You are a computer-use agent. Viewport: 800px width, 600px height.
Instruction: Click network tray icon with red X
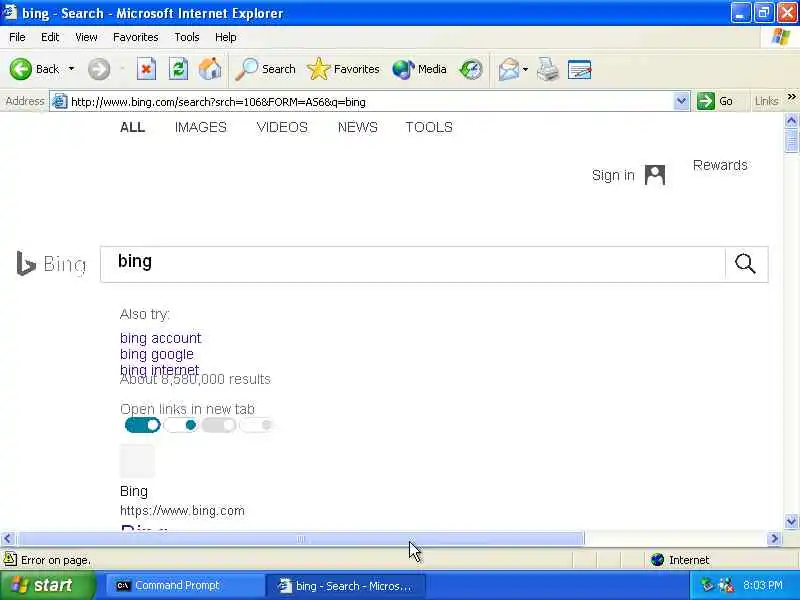click(726, 585)
